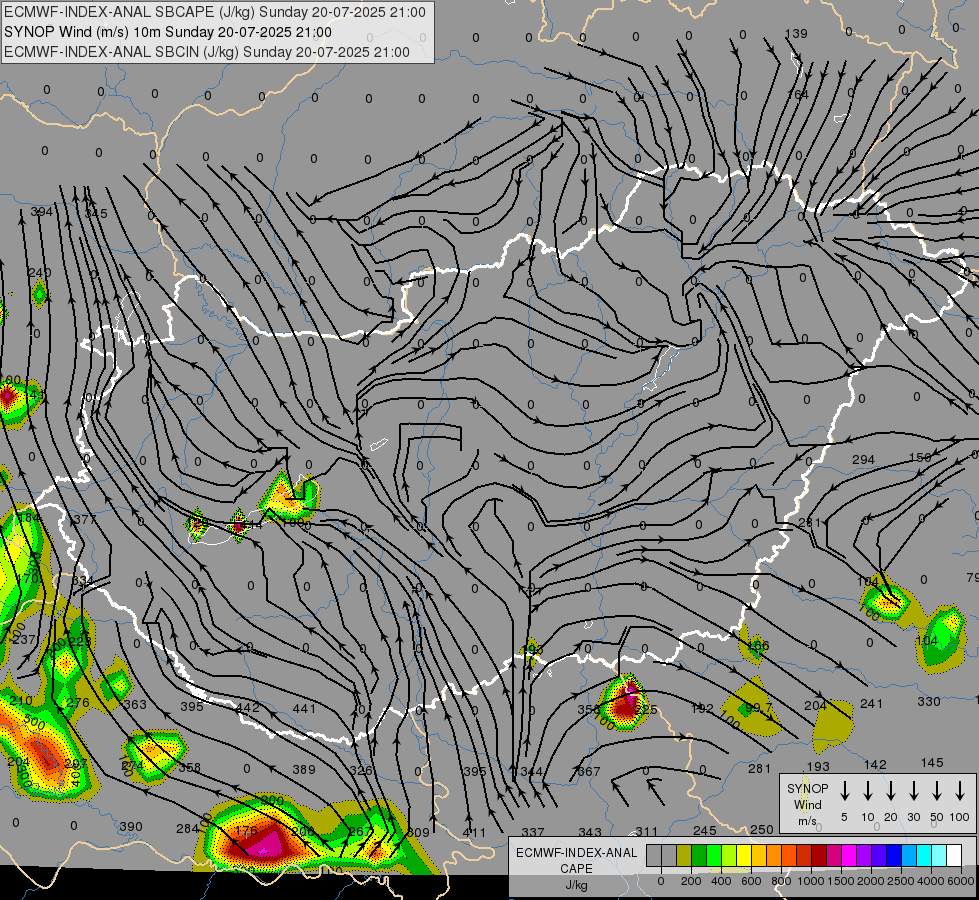Click the map value 166
Screen dimensions: 979x900
coord(758,645)
